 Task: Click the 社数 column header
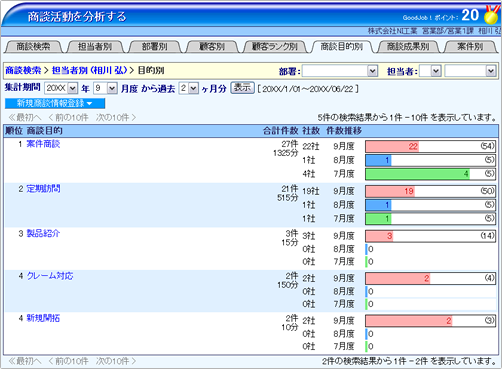pos(311,131)
